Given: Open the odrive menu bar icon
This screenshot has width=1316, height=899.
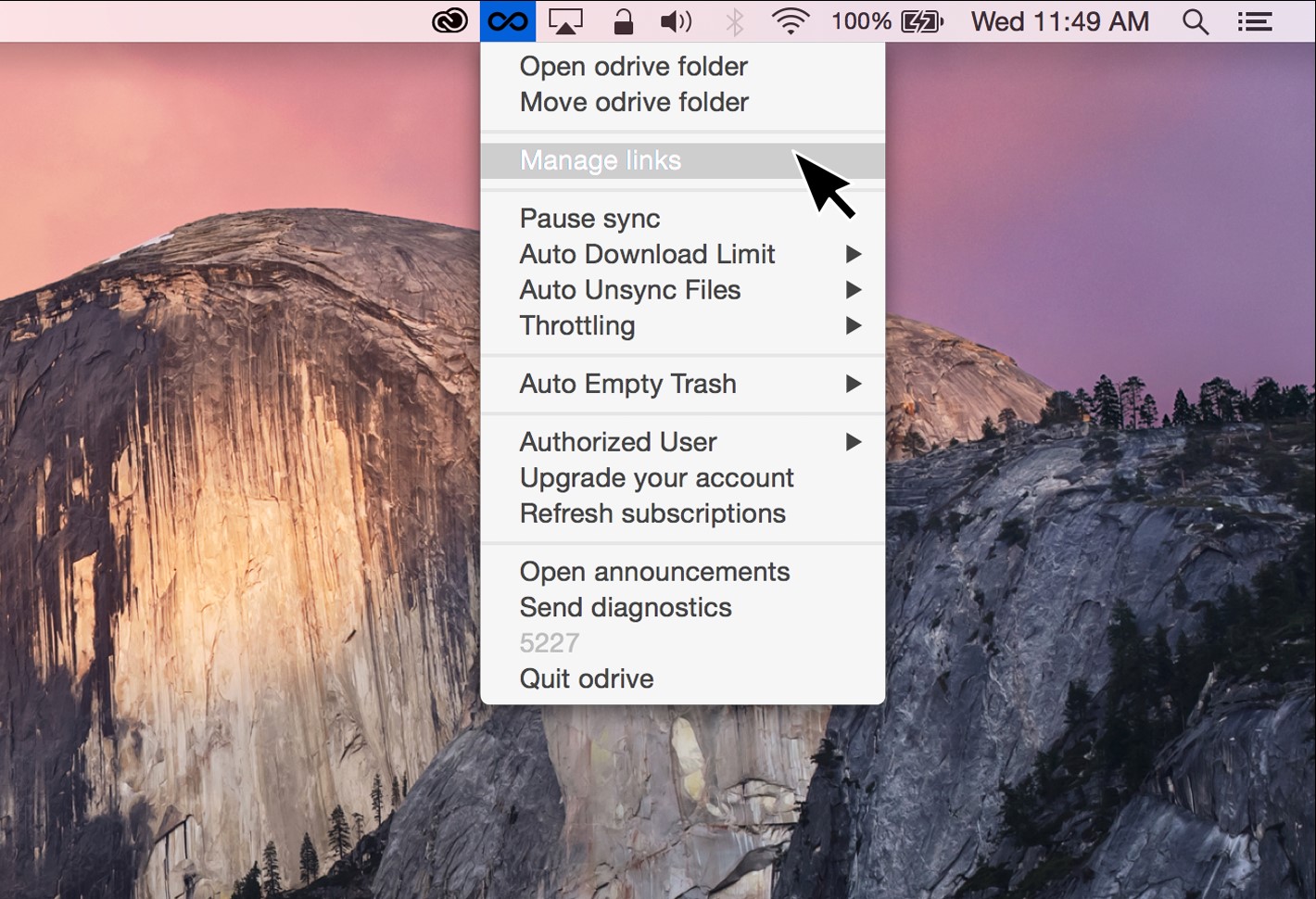Looking at the screenshot, I should pos(506,20).
